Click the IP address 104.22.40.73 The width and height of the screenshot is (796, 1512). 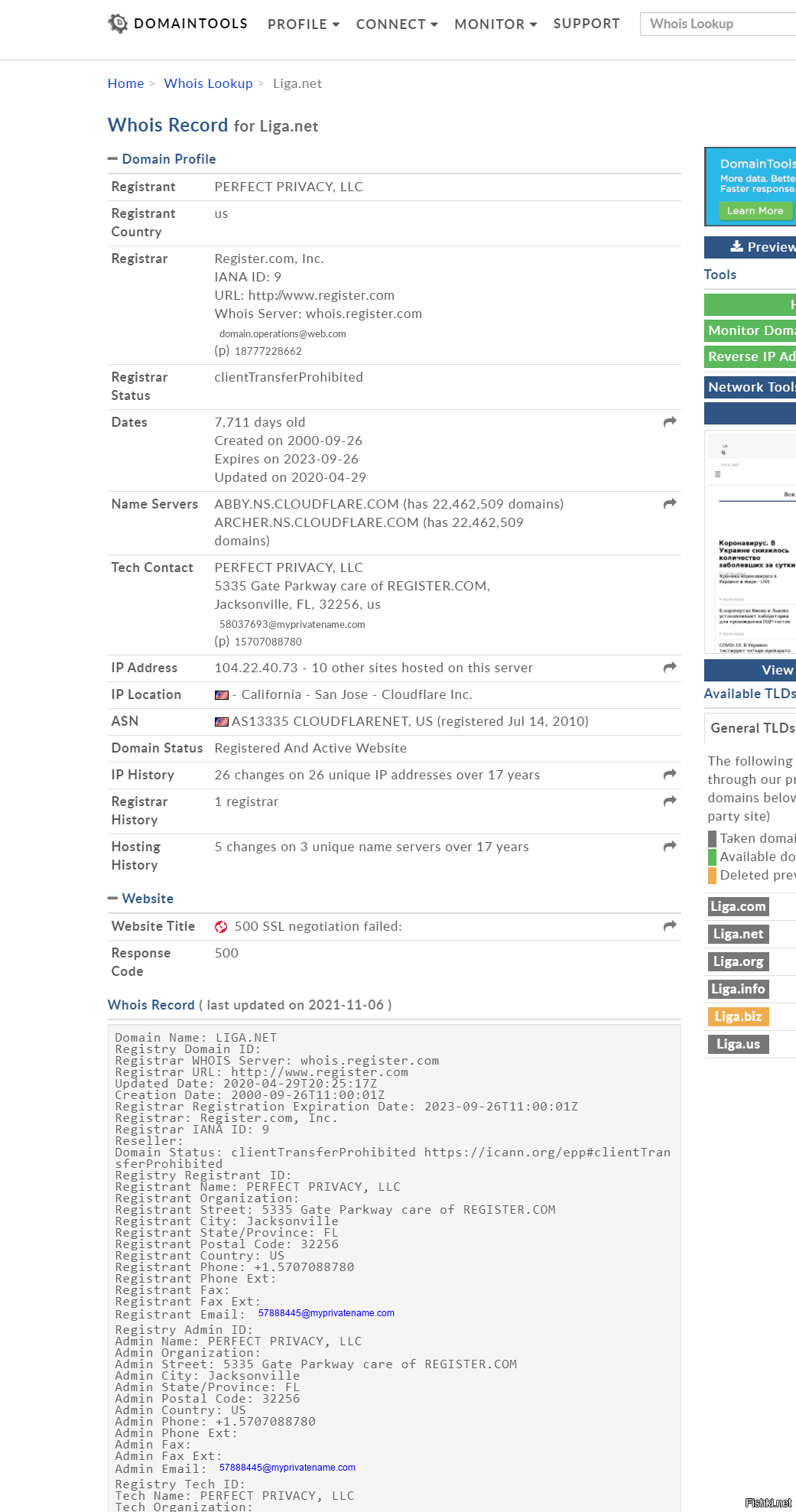tap(256, 668)
